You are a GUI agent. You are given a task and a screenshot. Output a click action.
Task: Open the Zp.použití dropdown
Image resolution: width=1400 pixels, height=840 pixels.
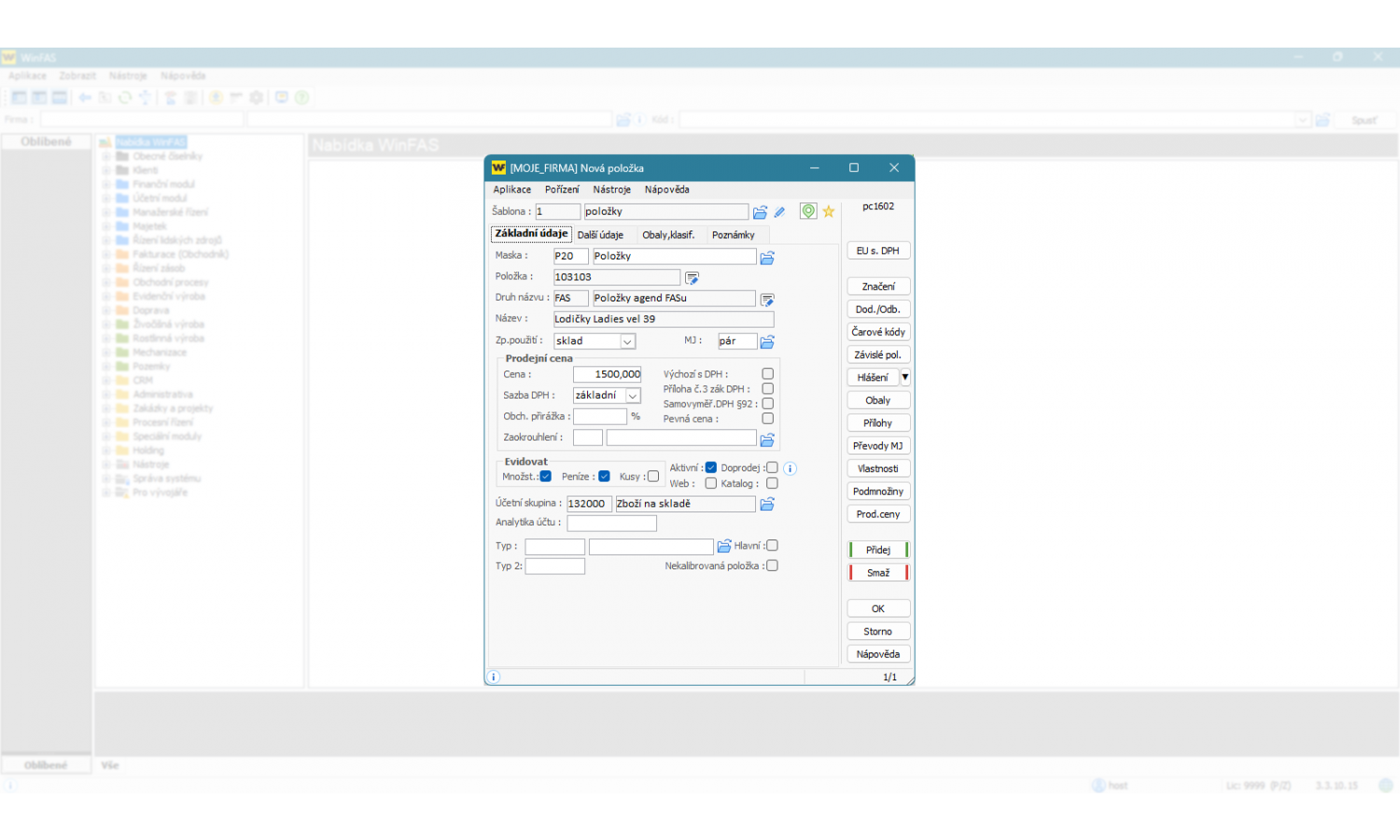click(628, 342)
